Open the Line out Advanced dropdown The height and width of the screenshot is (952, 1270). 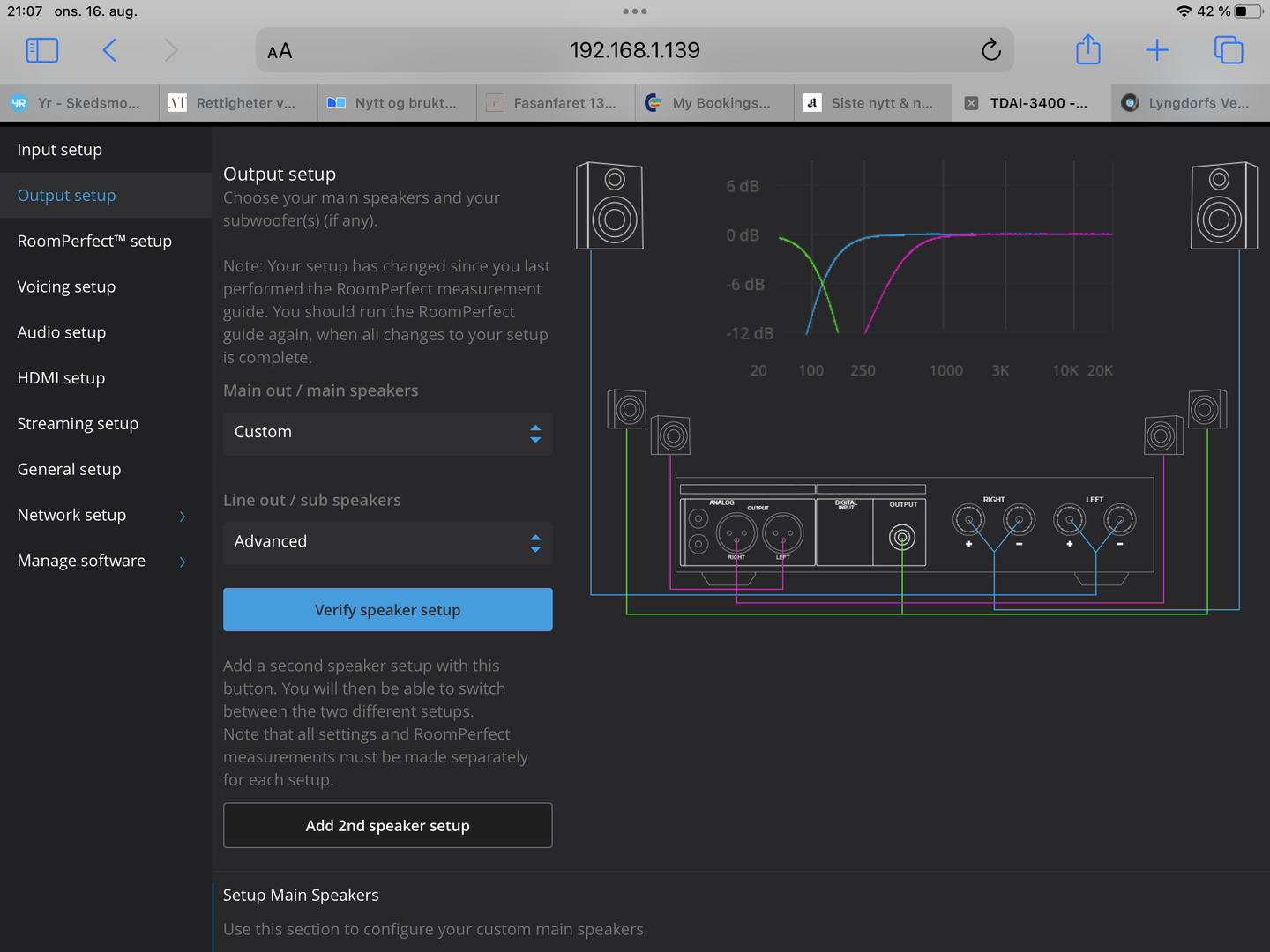[388, 542]
